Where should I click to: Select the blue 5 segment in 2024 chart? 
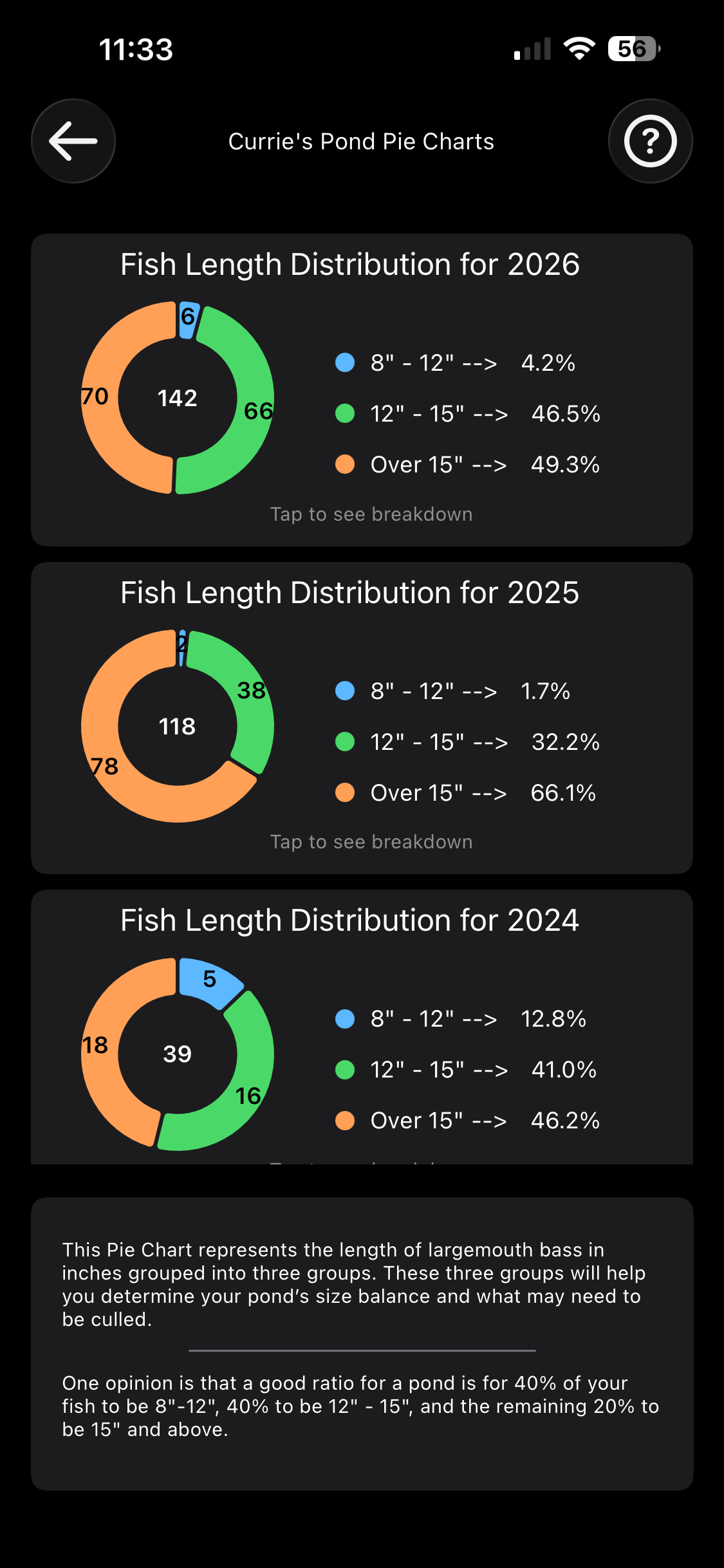(209, 980)
